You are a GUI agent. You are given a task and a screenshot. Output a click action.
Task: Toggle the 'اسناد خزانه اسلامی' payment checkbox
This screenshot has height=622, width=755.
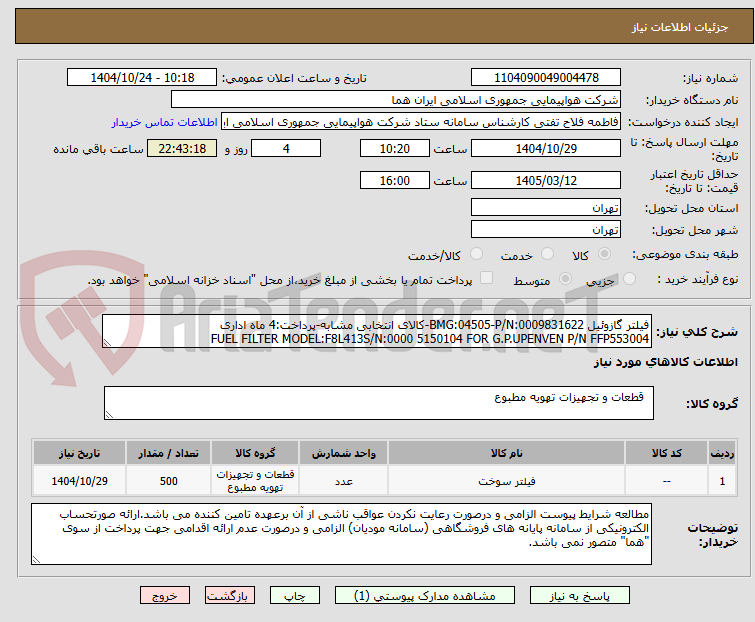pos(487,278)
